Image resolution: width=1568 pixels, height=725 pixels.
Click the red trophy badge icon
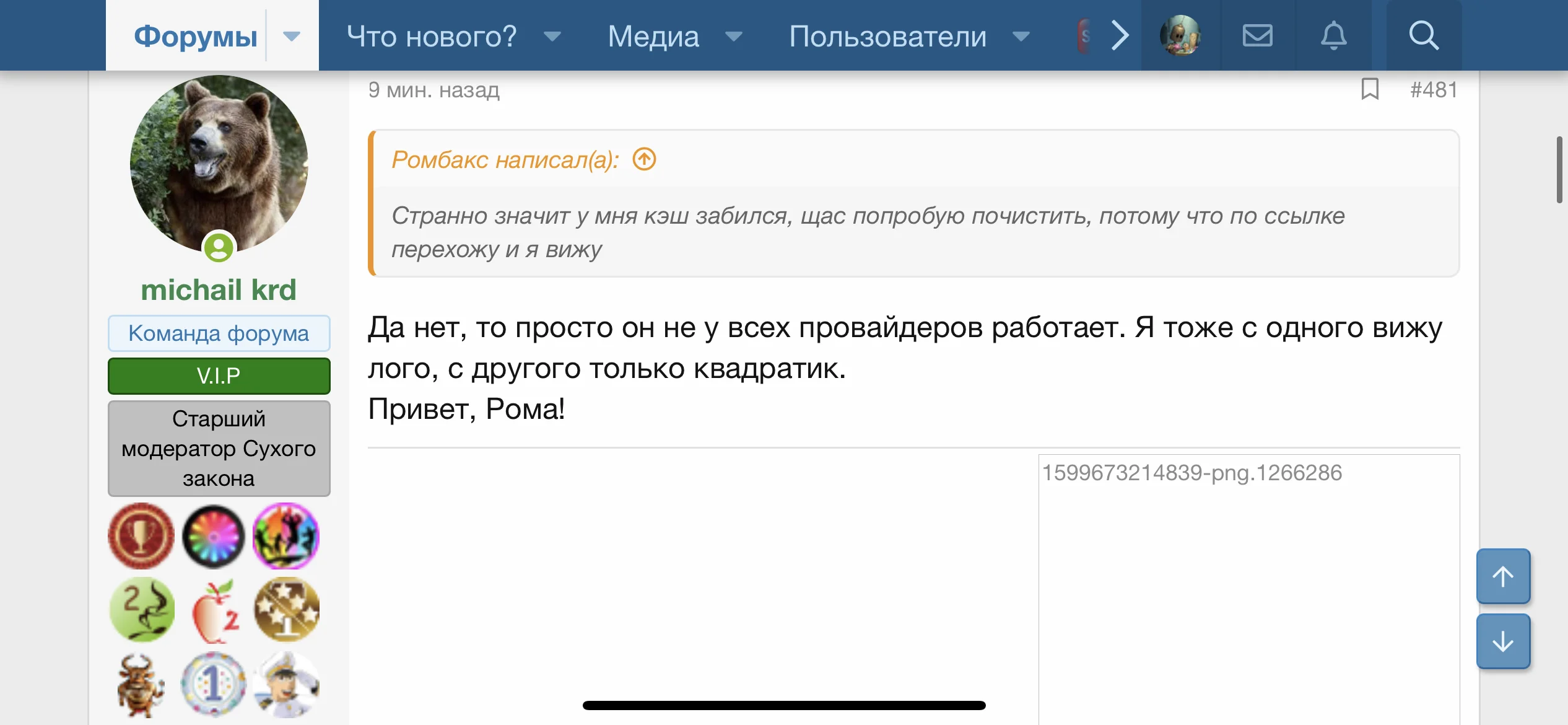point(141,536)
